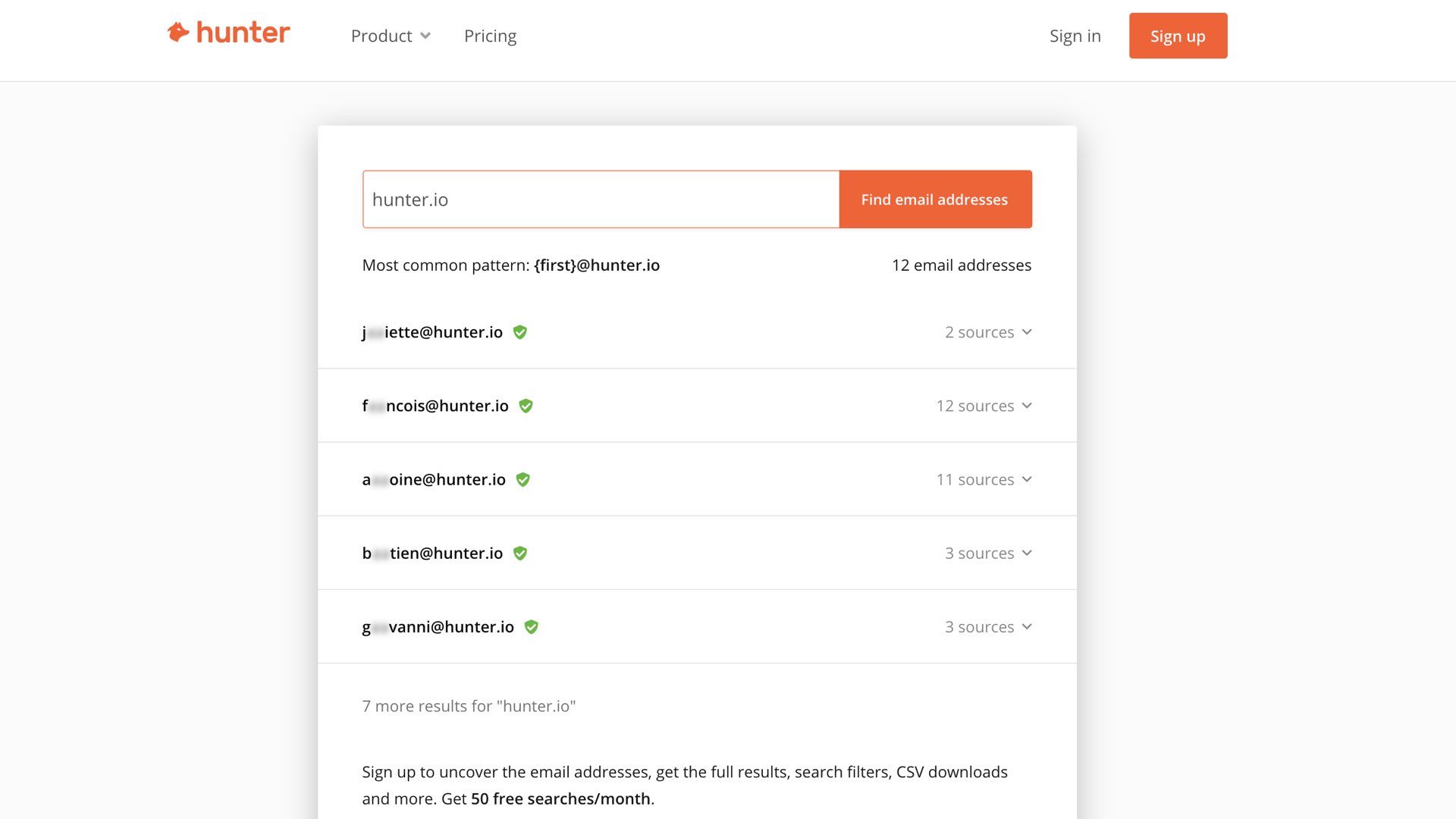Click Find email addresses button

[x=935, y=199]
